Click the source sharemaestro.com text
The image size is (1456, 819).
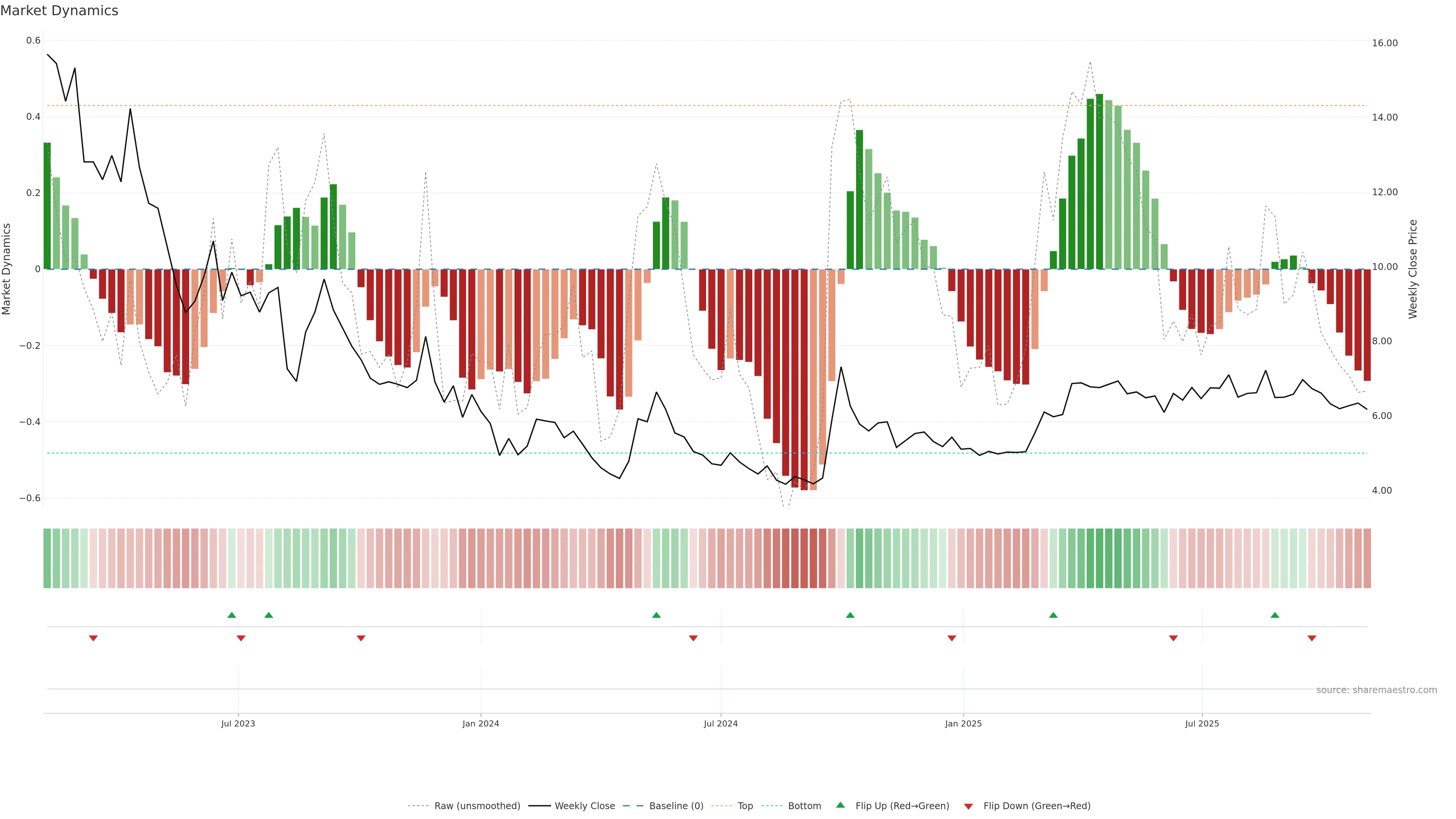tap(1376, 690)
